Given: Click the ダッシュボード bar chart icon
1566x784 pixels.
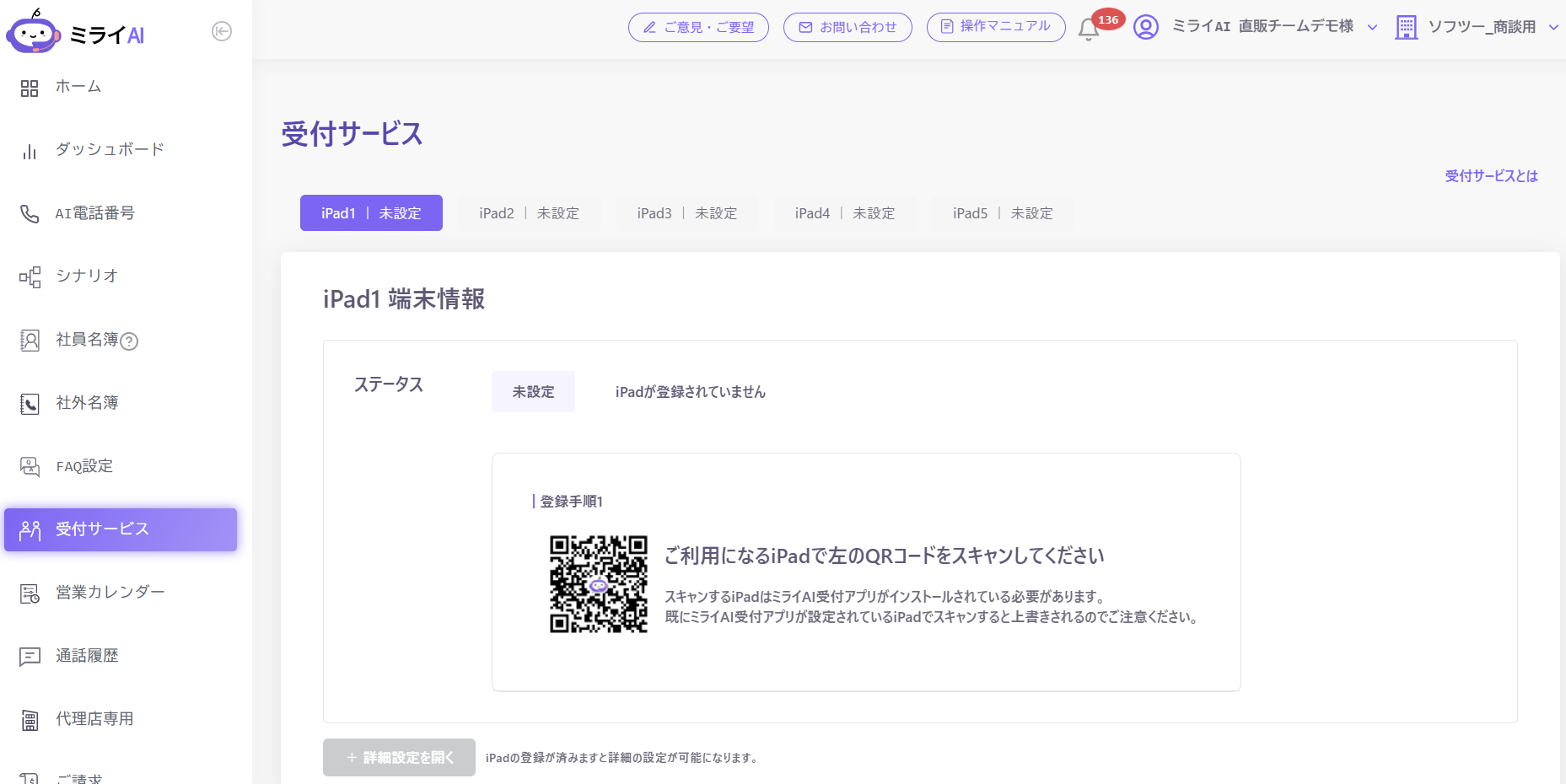Looking at the screenshot, I should pyautogui.click(x=30, y=151).
